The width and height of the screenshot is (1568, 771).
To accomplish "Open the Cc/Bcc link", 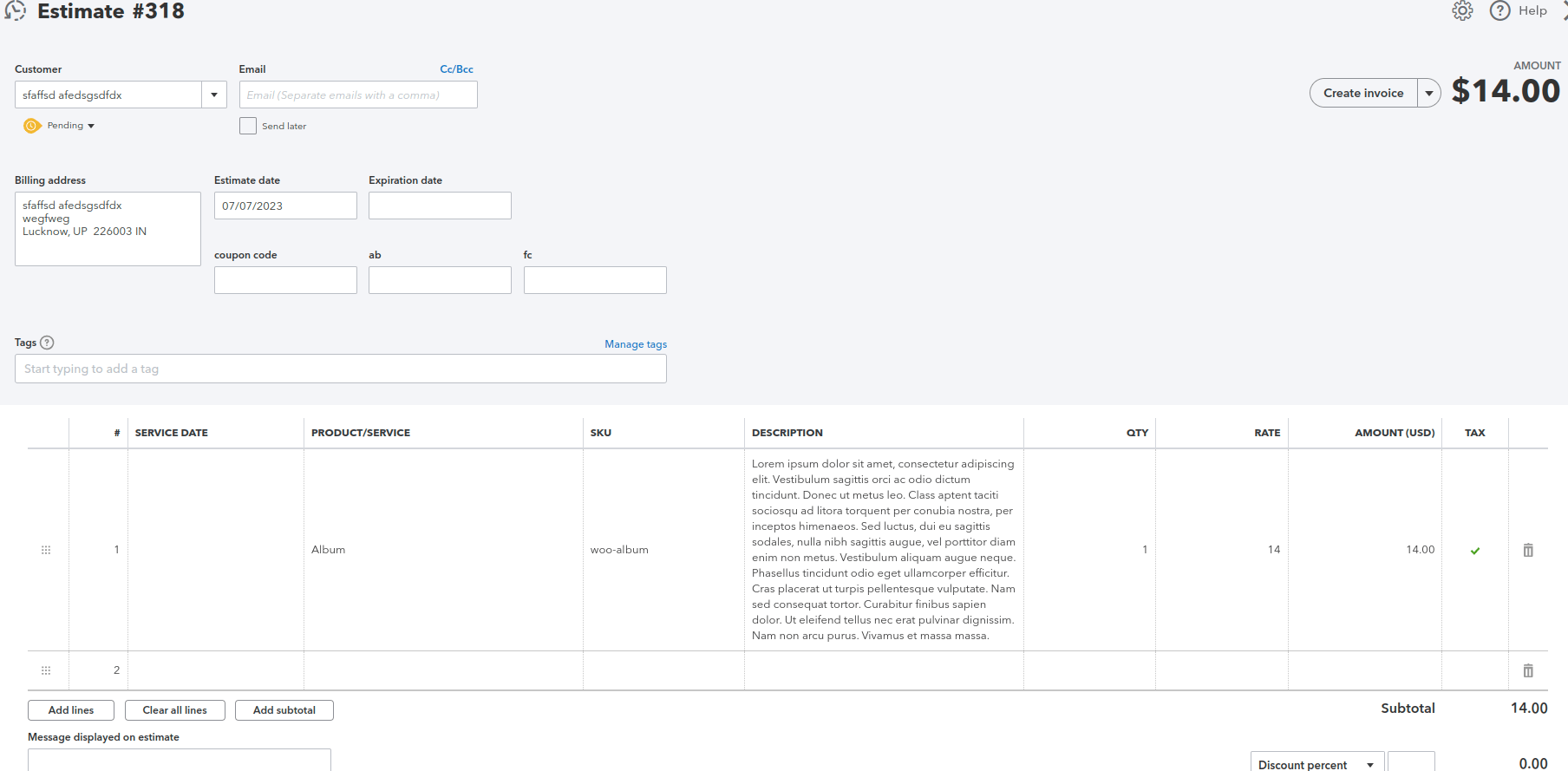I will coord(456,69).
